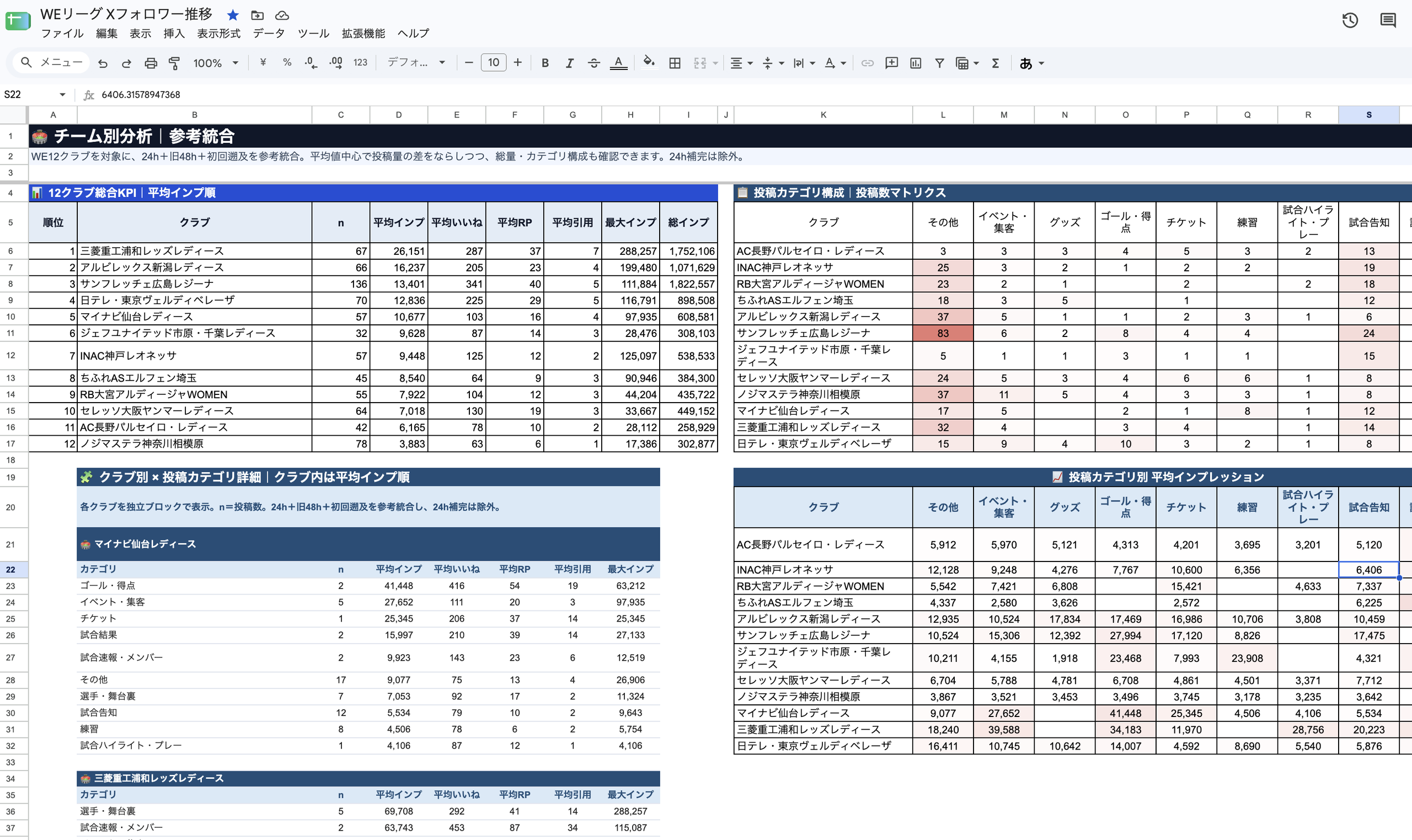Image resolution: width=1412 pixels, height=840 pixels.
Task: Open the comments panel icon
Action: click(1388, 20)
